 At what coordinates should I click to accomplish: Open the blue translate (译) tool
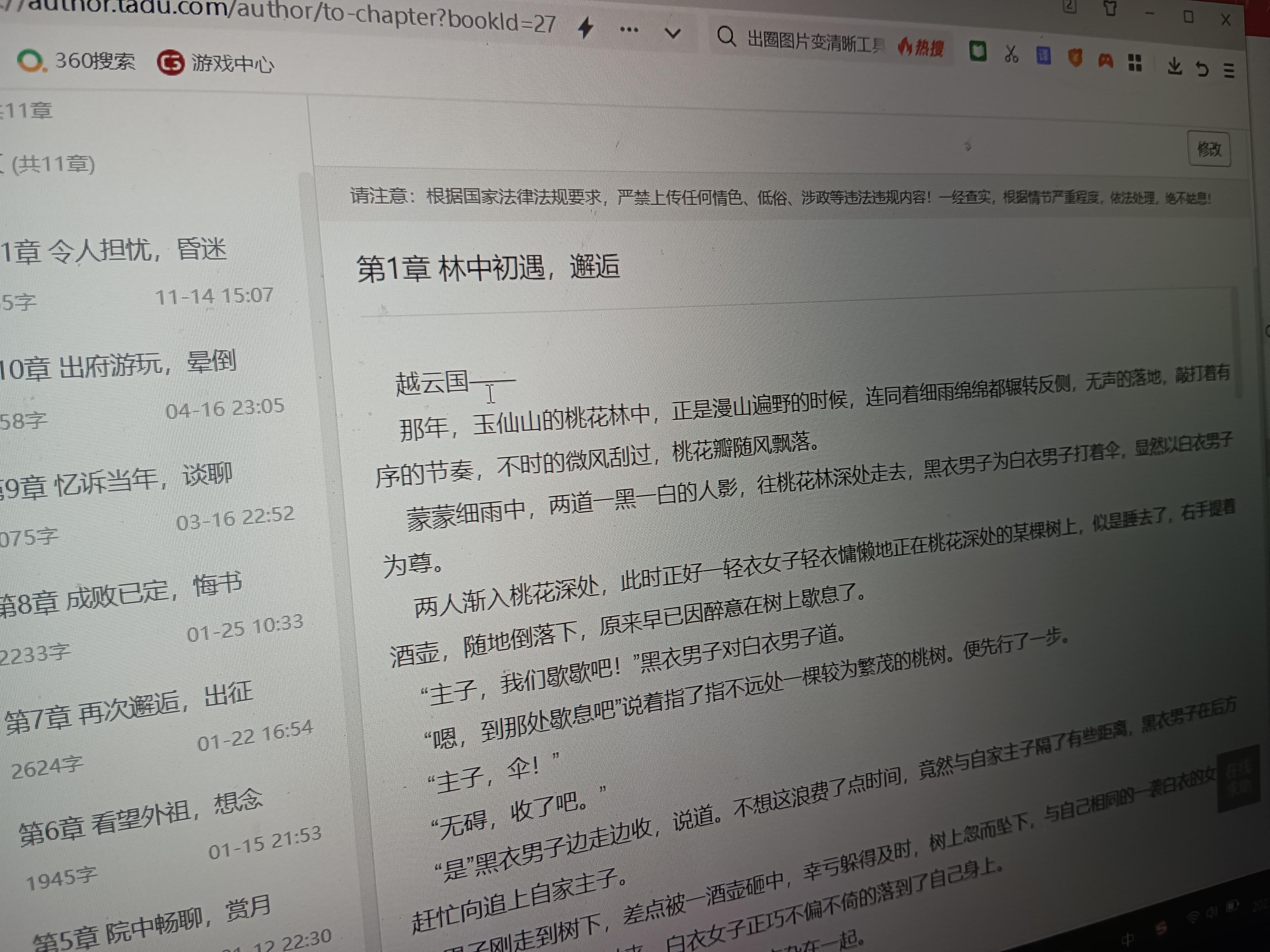(x=1044, y=56)
